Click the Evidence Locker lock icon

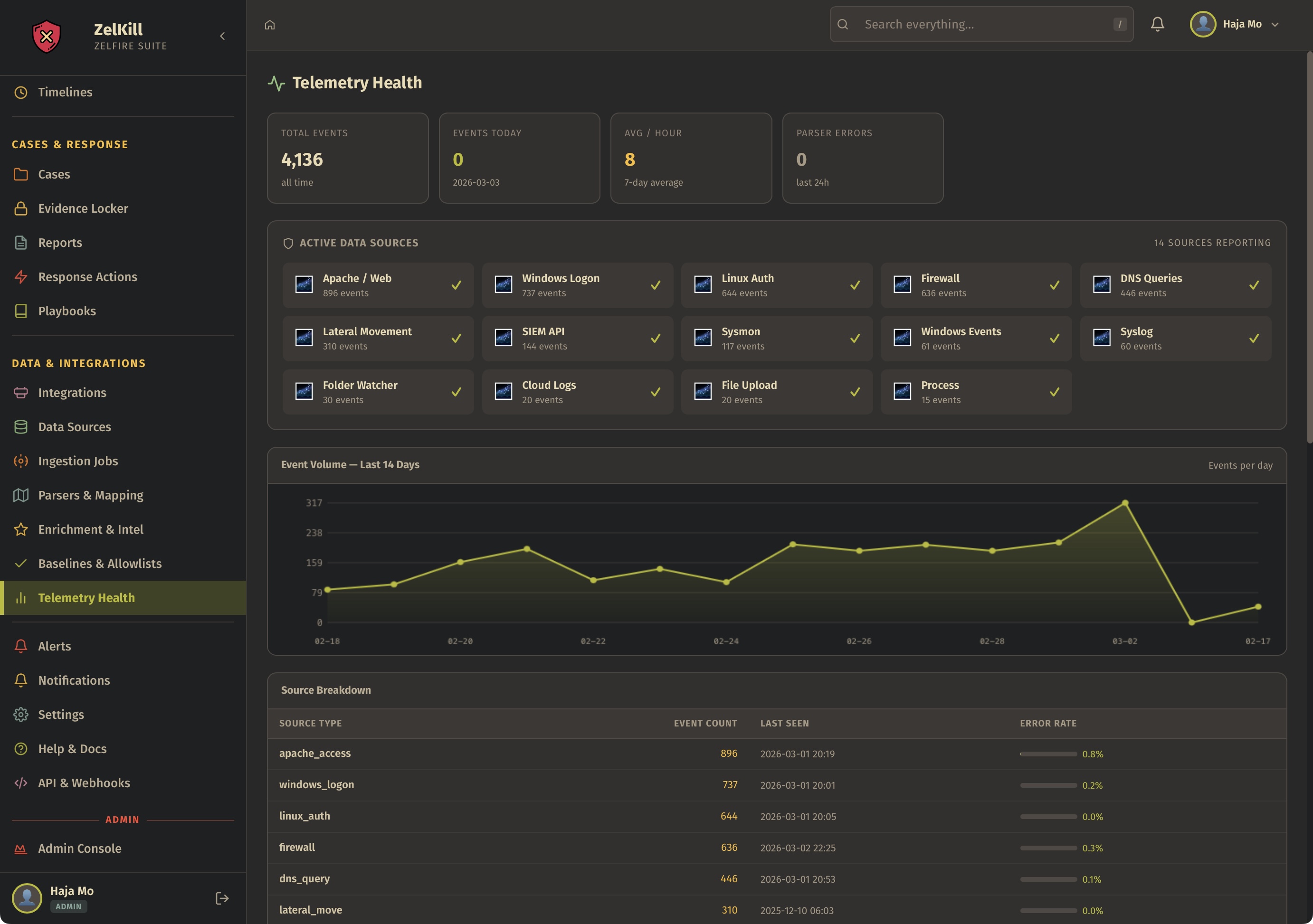coord(21,208)
